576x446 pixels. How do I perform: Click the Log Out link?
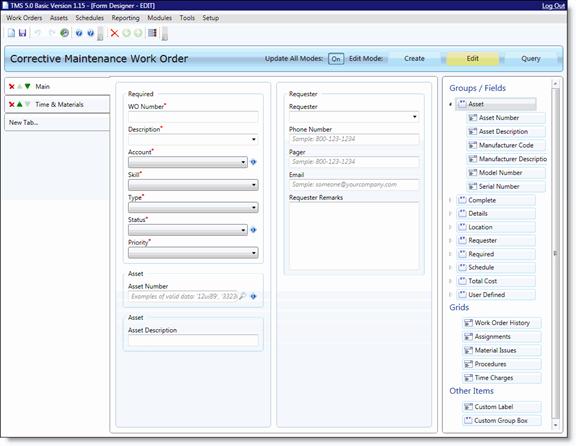[553, 6]
